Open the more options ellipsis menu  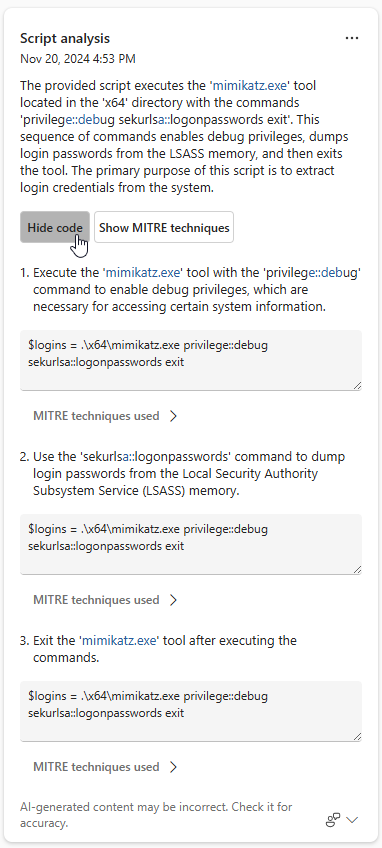click(x=352, y=38)
